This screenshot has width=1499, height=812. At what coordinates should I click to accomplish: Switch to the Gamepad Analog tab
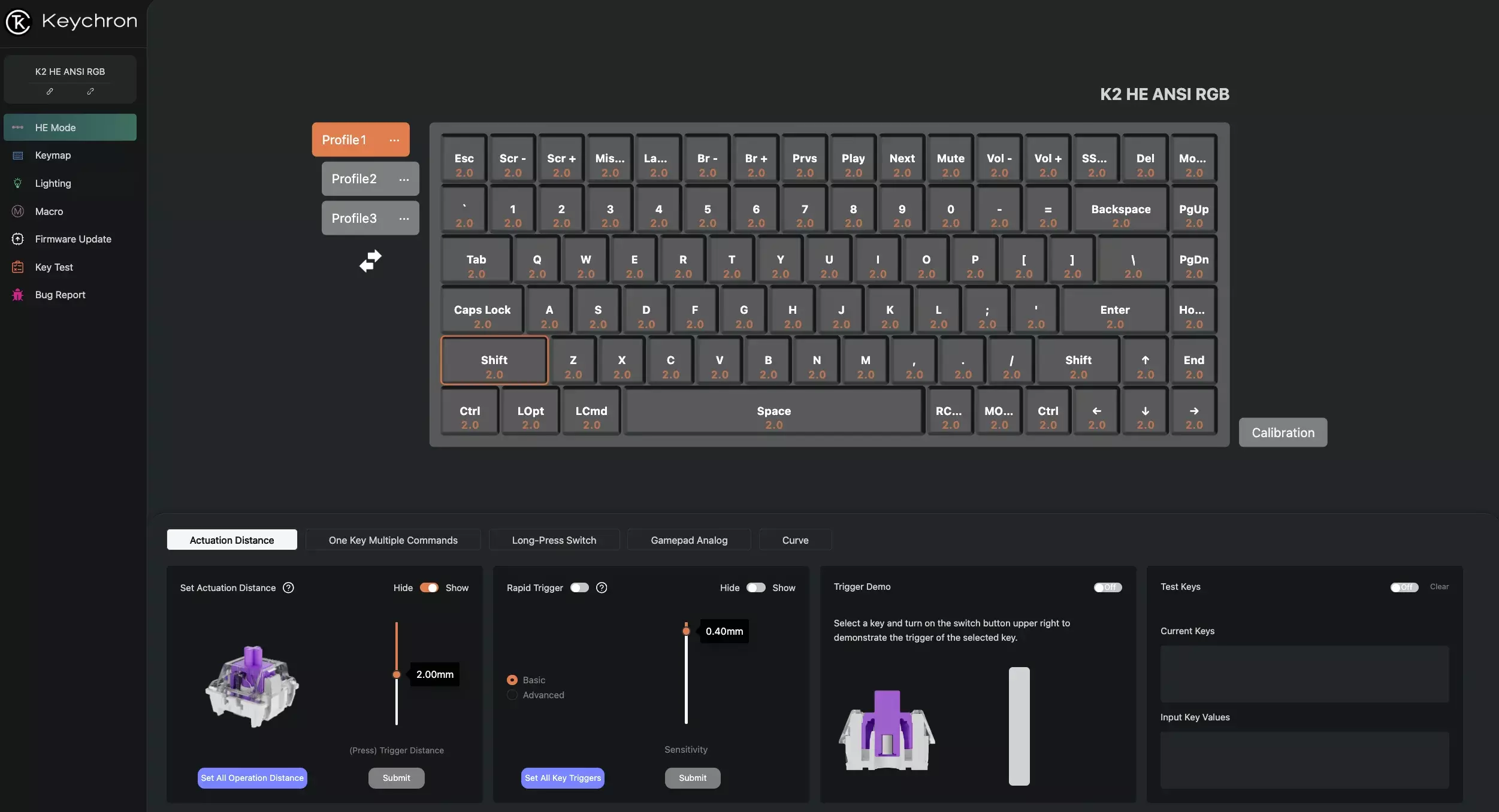tap(689, 540)
